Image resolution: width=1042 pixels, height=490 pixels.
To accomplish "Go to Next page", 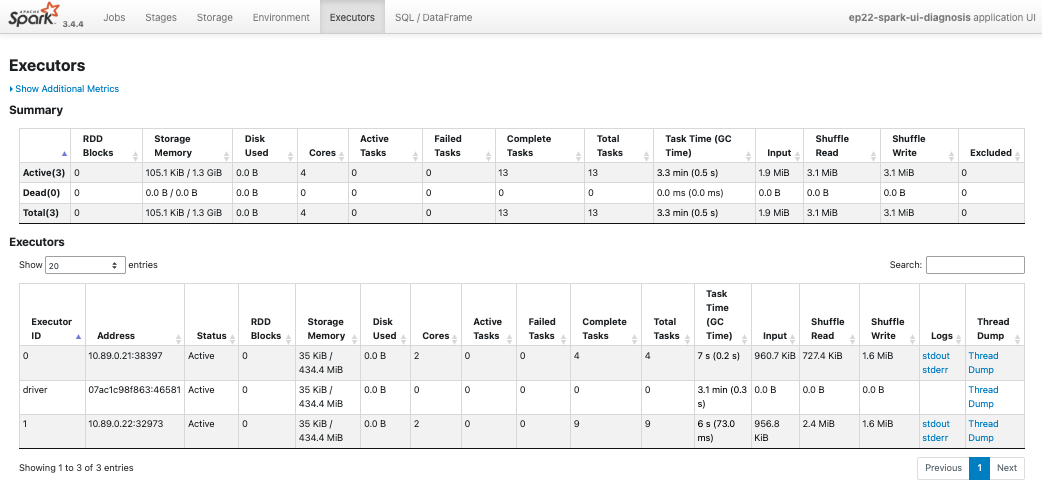I will pyautogui.click(x=1007, y=468).
